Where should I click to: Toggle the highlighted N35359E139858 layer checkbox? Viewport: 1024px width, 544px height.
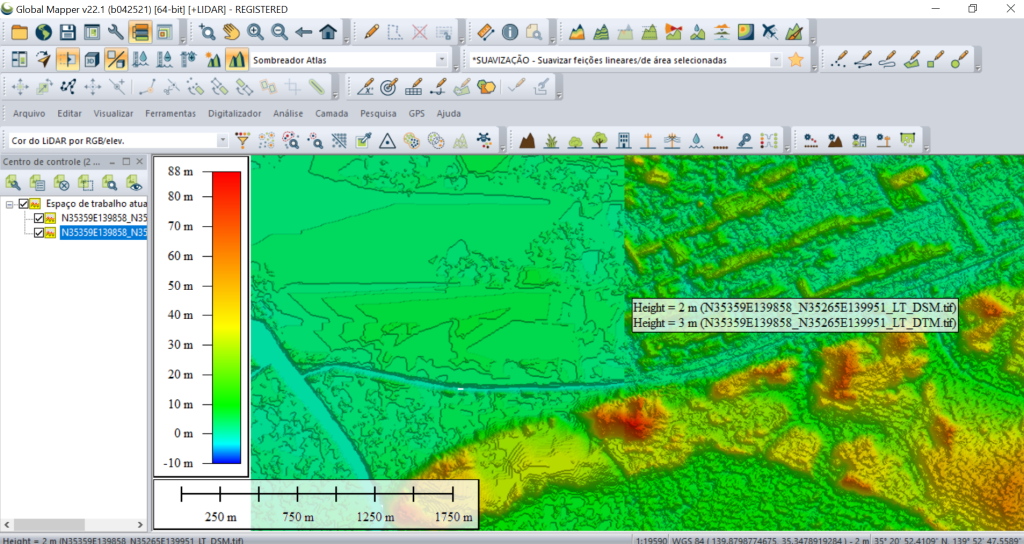(39, 232)
